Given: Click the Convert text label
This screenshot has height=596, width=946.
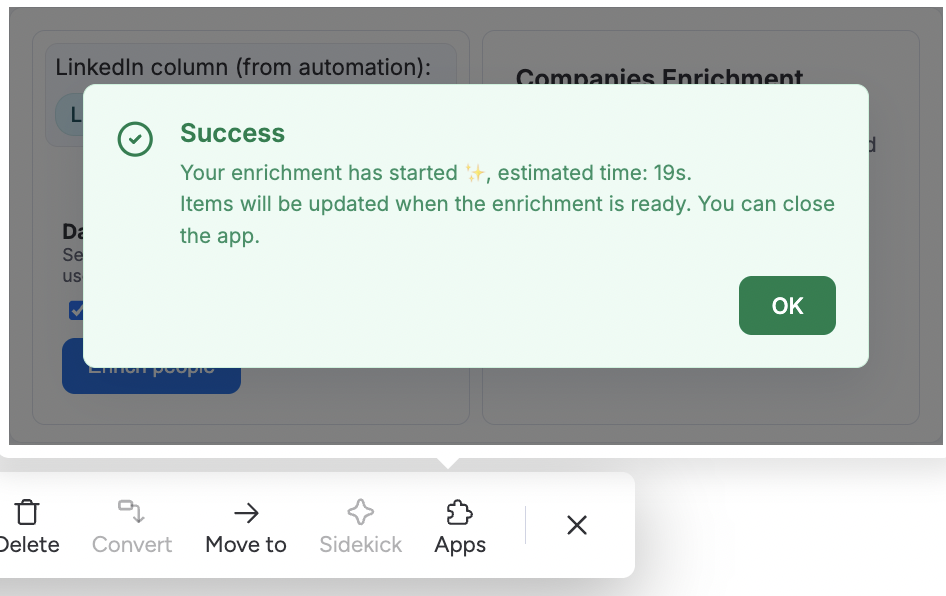Looking at the screenshot, I should coord(132,545).
